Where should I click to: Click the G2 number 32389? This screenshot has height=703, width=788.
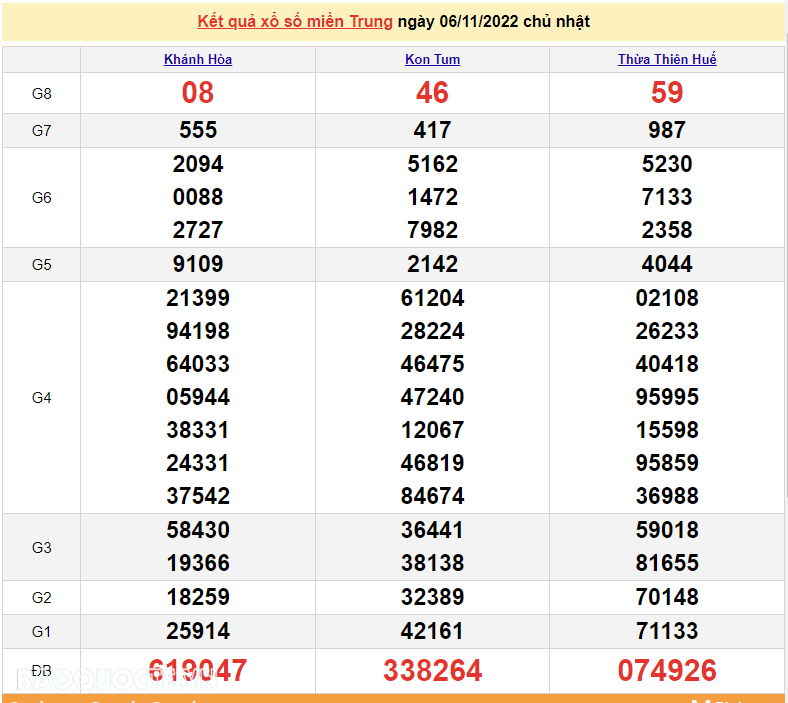(x=432, y=597)
